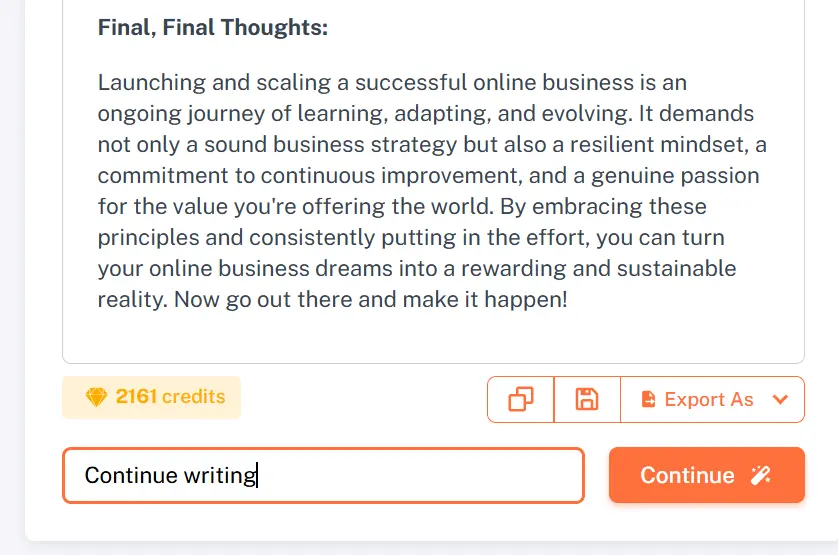Screen dimensions: 838x555
Task: Place the cursor after the word 'writing' in the prompt box
Action: tap(258, 475)
